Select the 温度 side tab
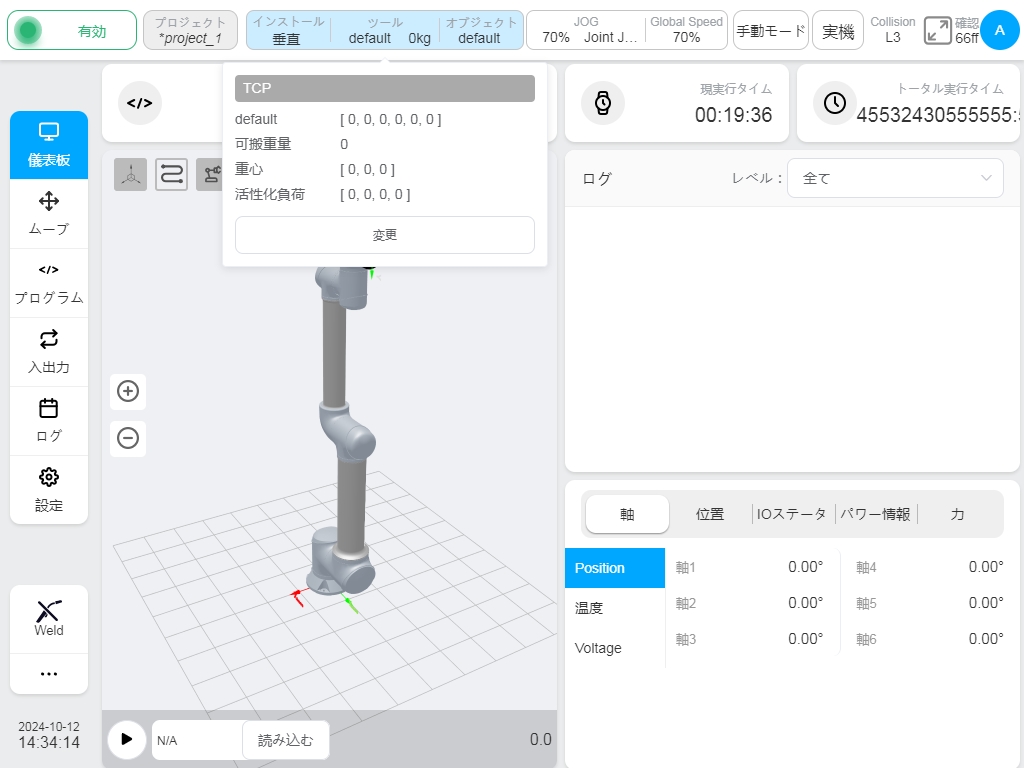 615,608
